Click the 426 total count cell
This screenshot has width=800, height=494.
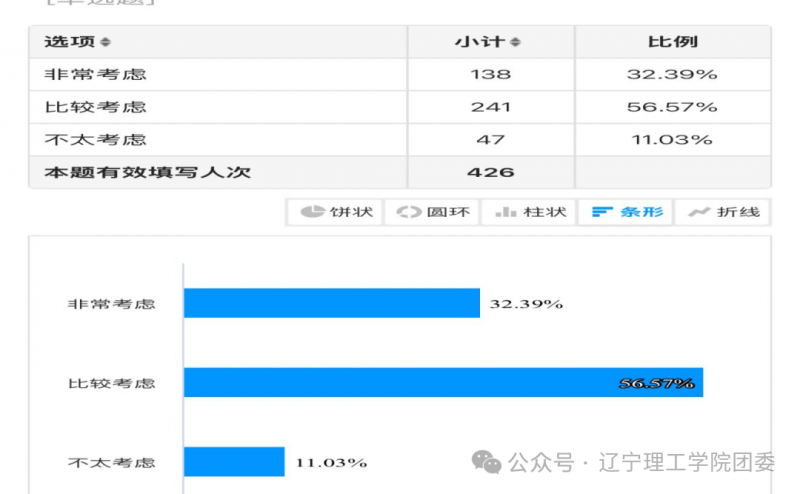click(x=490, y=172)
